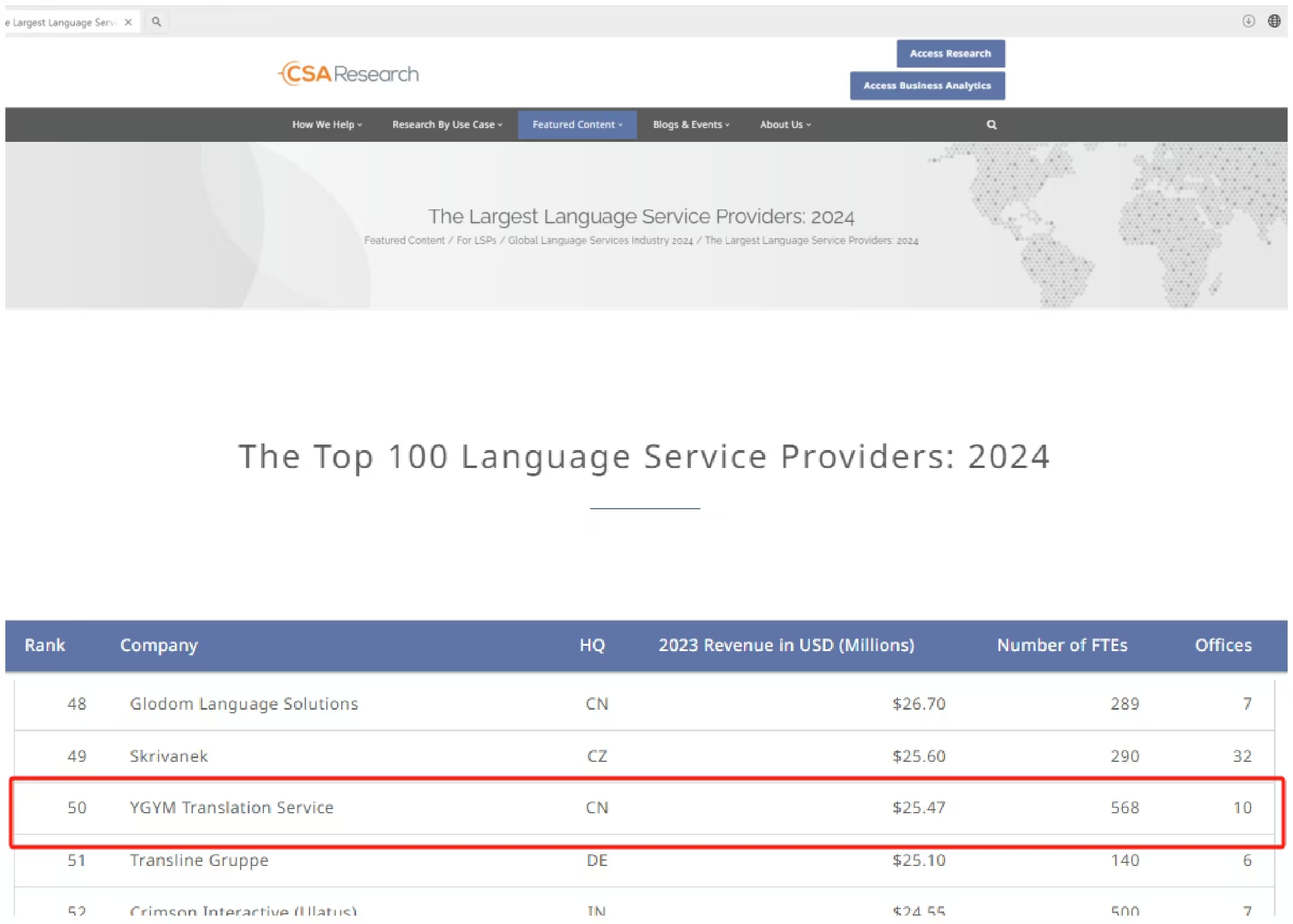Viewport: 1293px width, 924px height.
Task: Click the DE headquarters code
Action: click(x=597, y=860)
